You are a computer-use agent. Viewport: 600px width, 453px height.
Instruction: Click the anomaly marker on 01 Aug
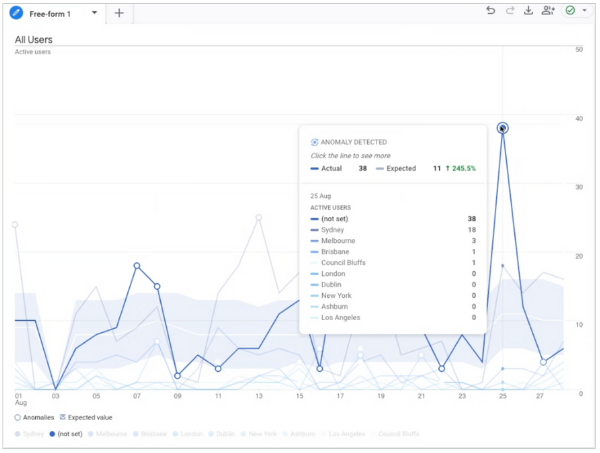tap(15, 225)
